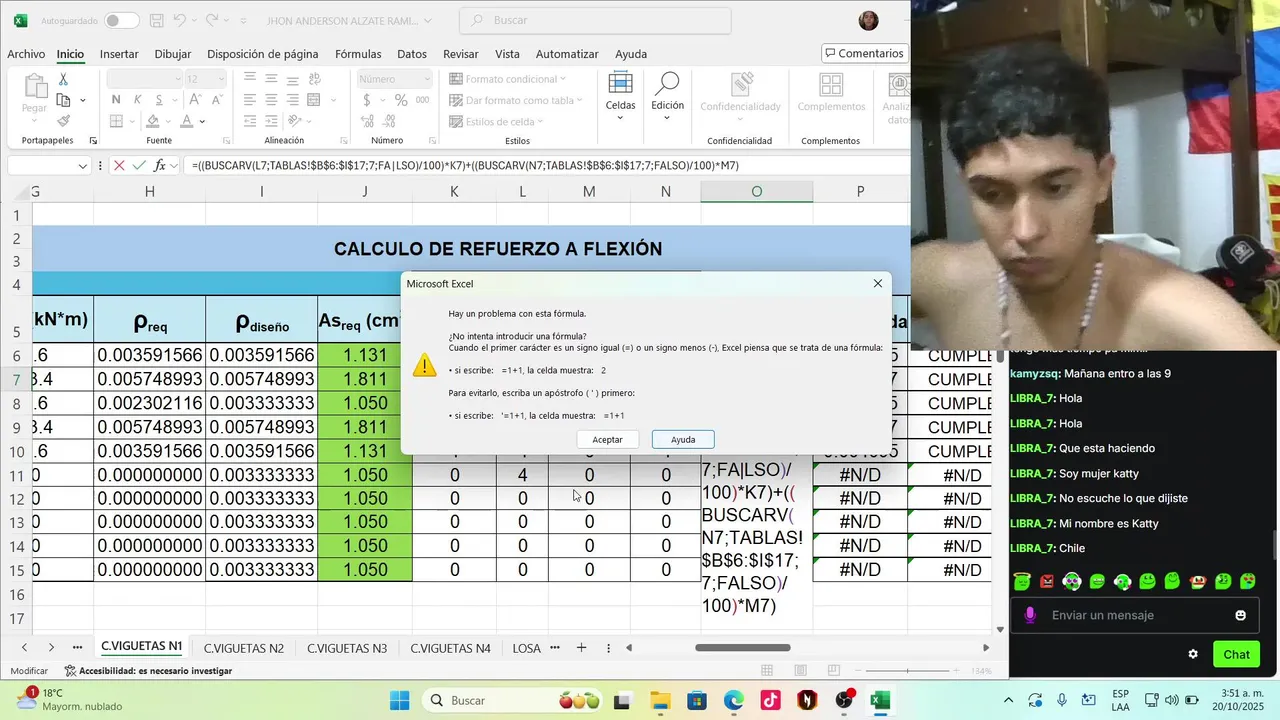This screenshot has height=720, width=1280.
Task: Click the plus icon to add sheet
Action: coord(581,648)
